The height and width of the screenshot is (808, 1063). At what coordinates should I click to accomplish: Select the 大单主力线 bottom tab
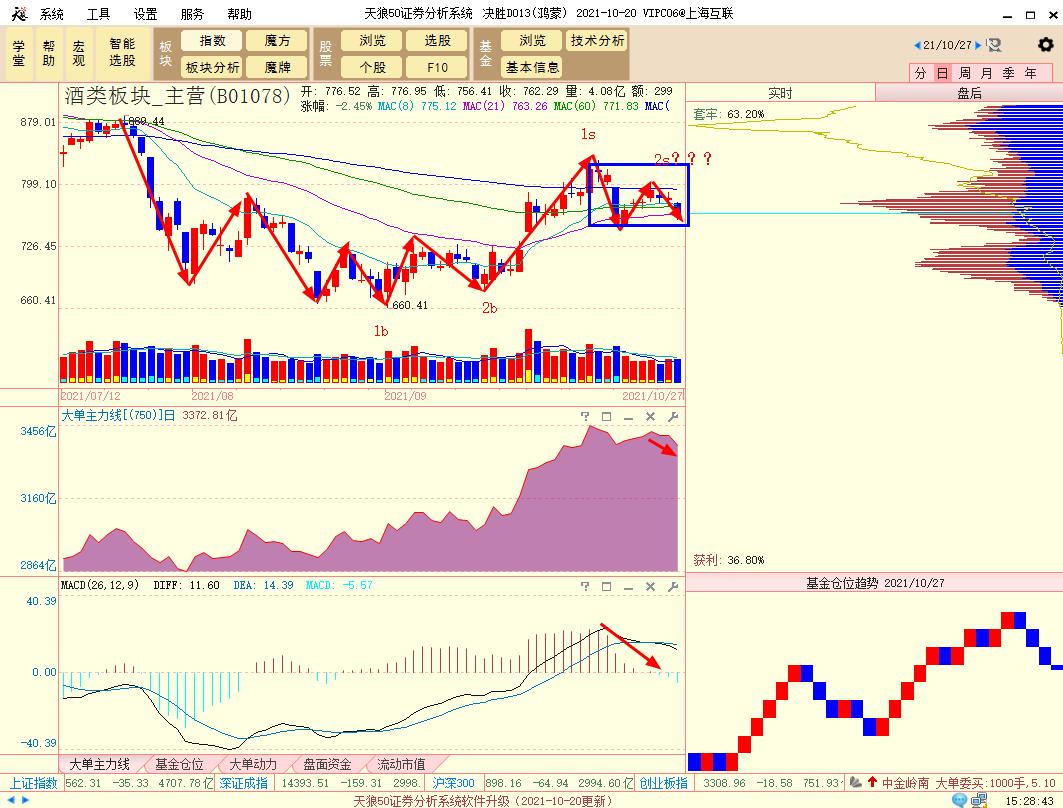100,764
